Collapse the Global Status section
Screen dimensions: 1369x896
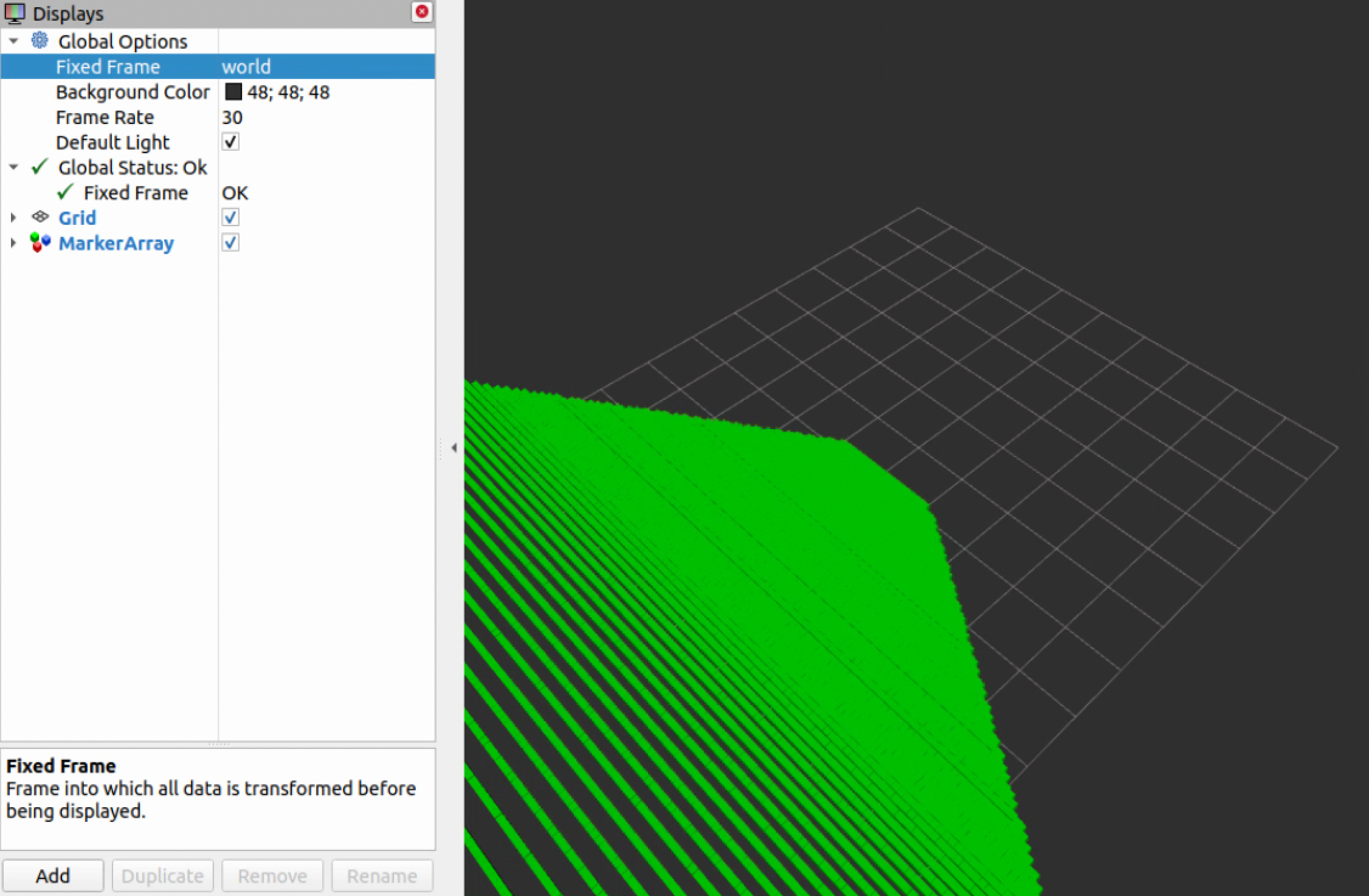13,167
